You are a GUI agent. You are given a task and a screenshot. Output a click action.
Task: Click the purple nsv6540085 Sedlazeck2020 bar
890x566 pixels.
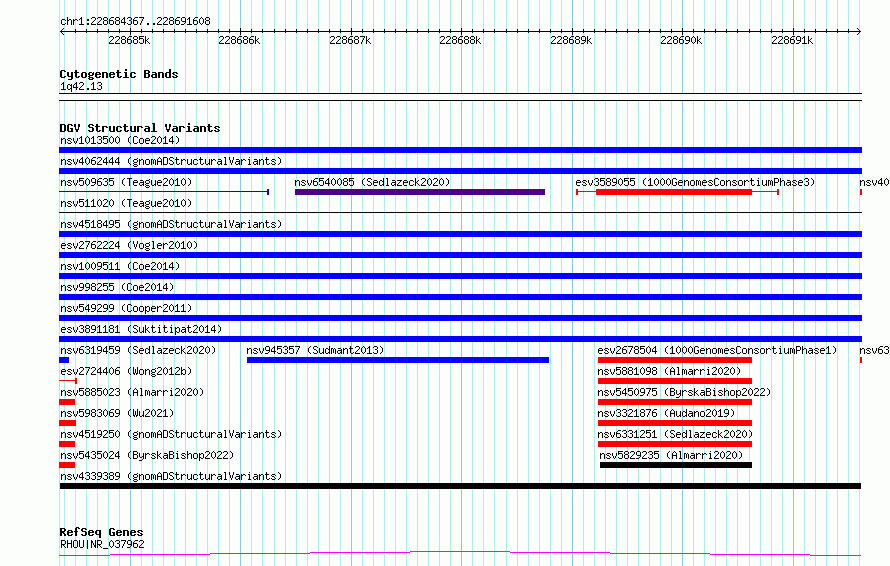coord(419,192)
